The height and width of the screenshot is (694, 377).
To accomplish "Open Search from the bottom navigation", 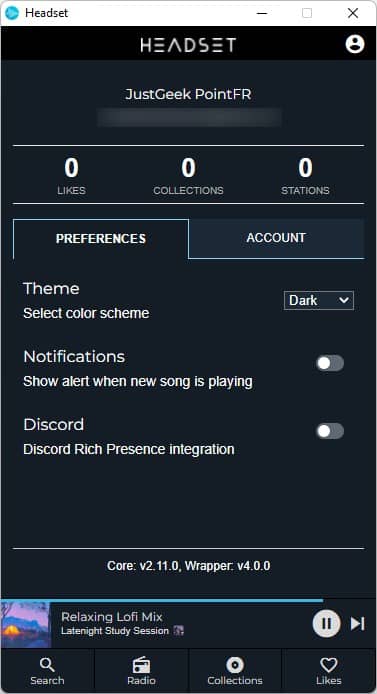I will tap(47, 671).
